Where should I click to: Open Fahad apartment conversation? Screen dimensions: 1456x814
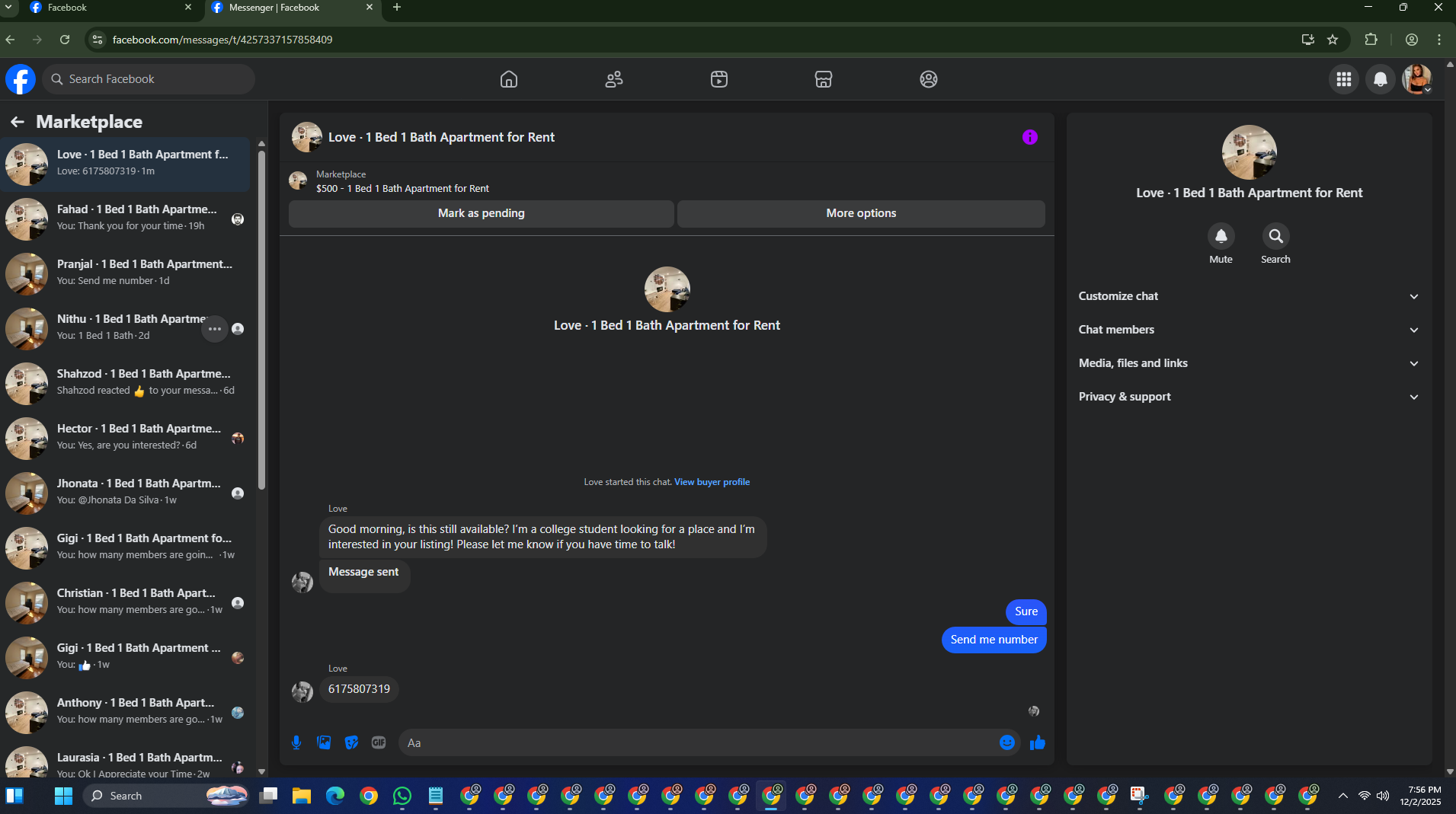pyautogui.click(x=126, y=219)
